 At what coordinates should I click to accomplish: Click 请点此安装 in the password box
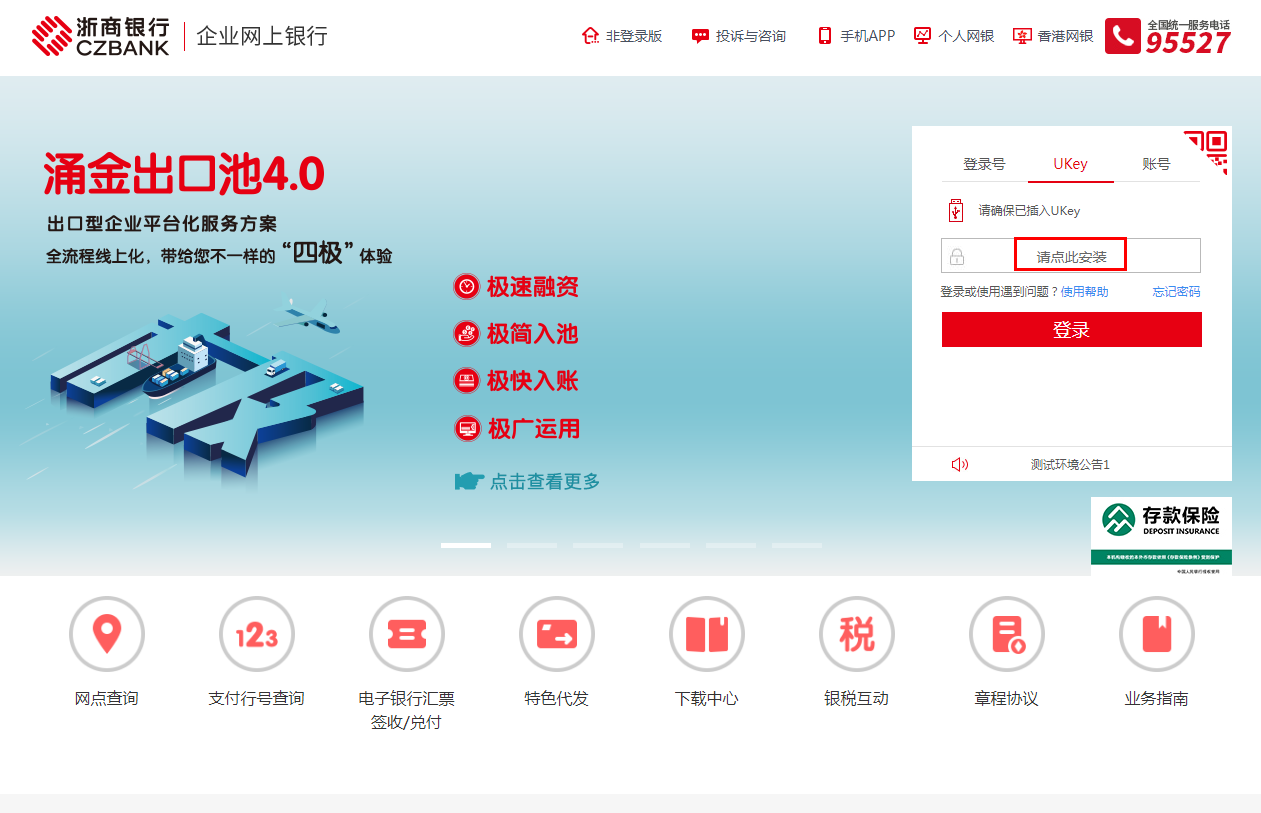1072,257
